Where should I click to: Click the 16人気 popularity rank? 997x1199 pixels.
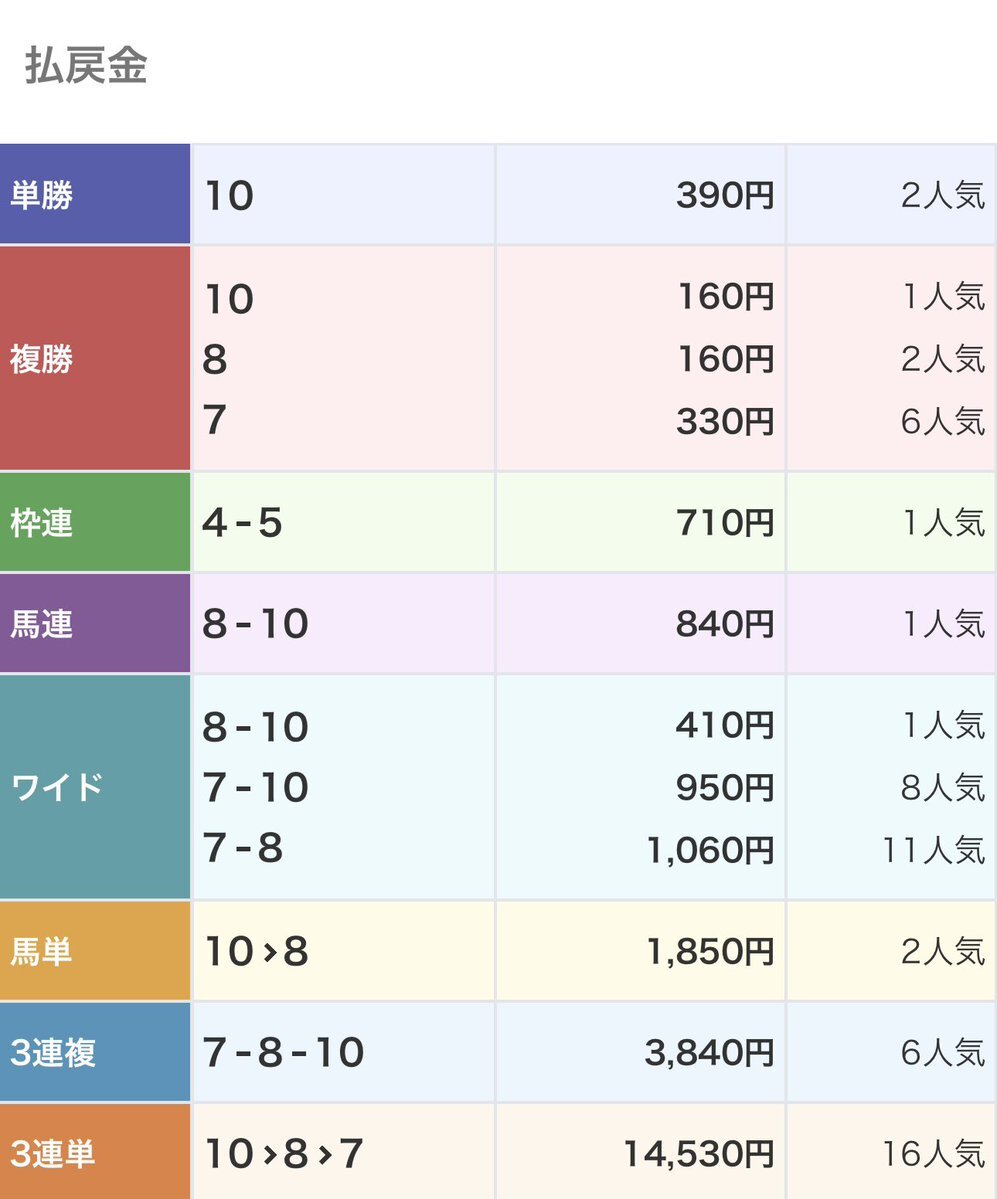tap(933, 1154)
